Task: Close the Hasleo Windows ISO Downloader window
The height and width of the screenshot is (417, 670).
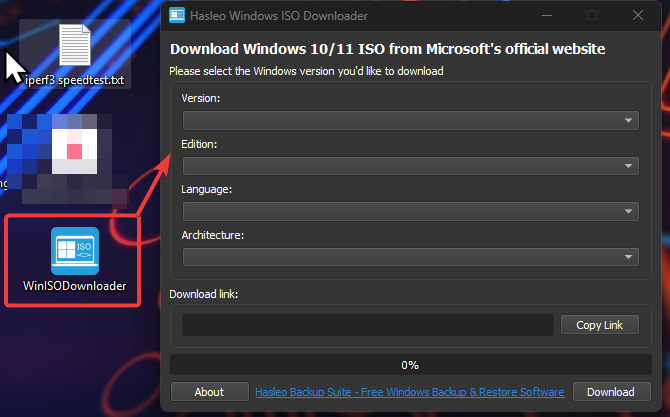Action: (638, 15)
